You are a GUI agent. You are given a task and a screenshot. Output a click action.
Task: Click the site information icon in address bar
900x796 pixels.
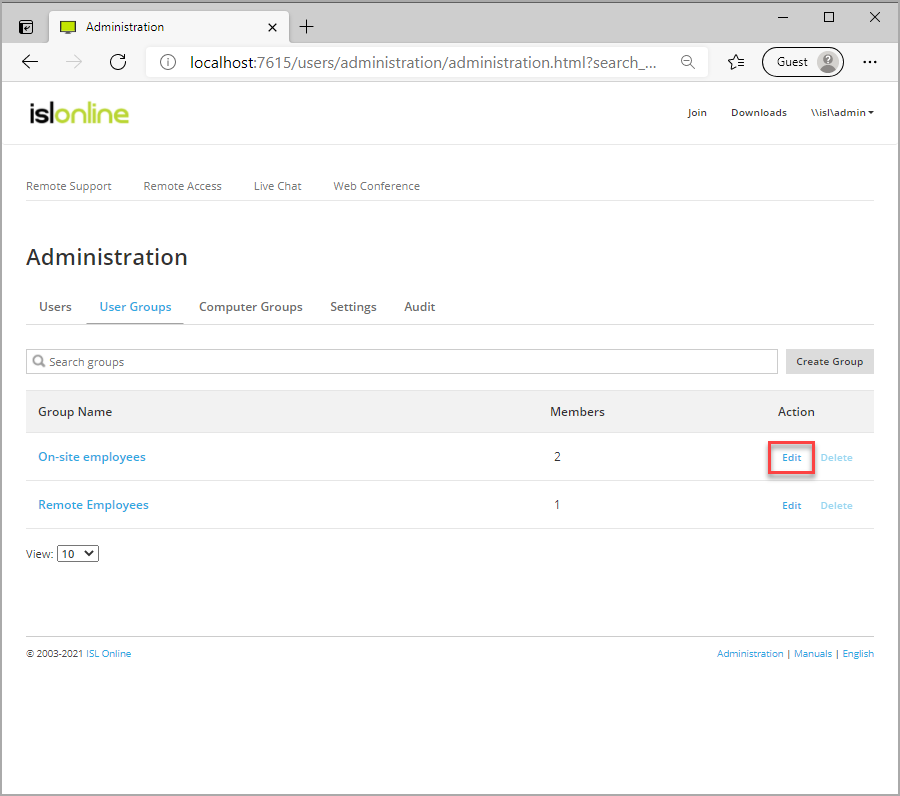point(168,62)
